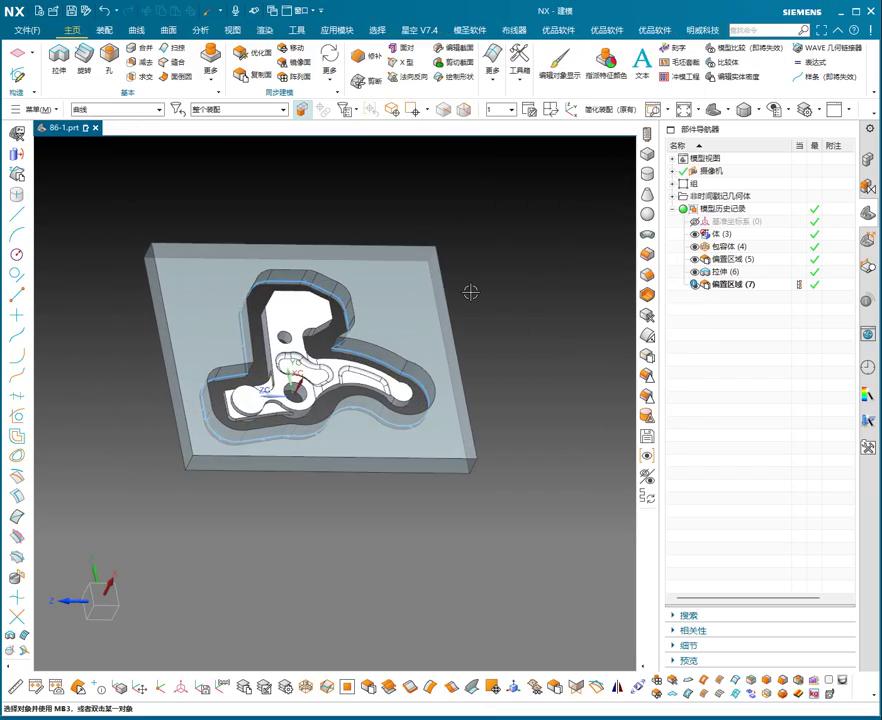Select 指派特征颜色 feature color tool
The image size is (882, 720).
(606, 60)
